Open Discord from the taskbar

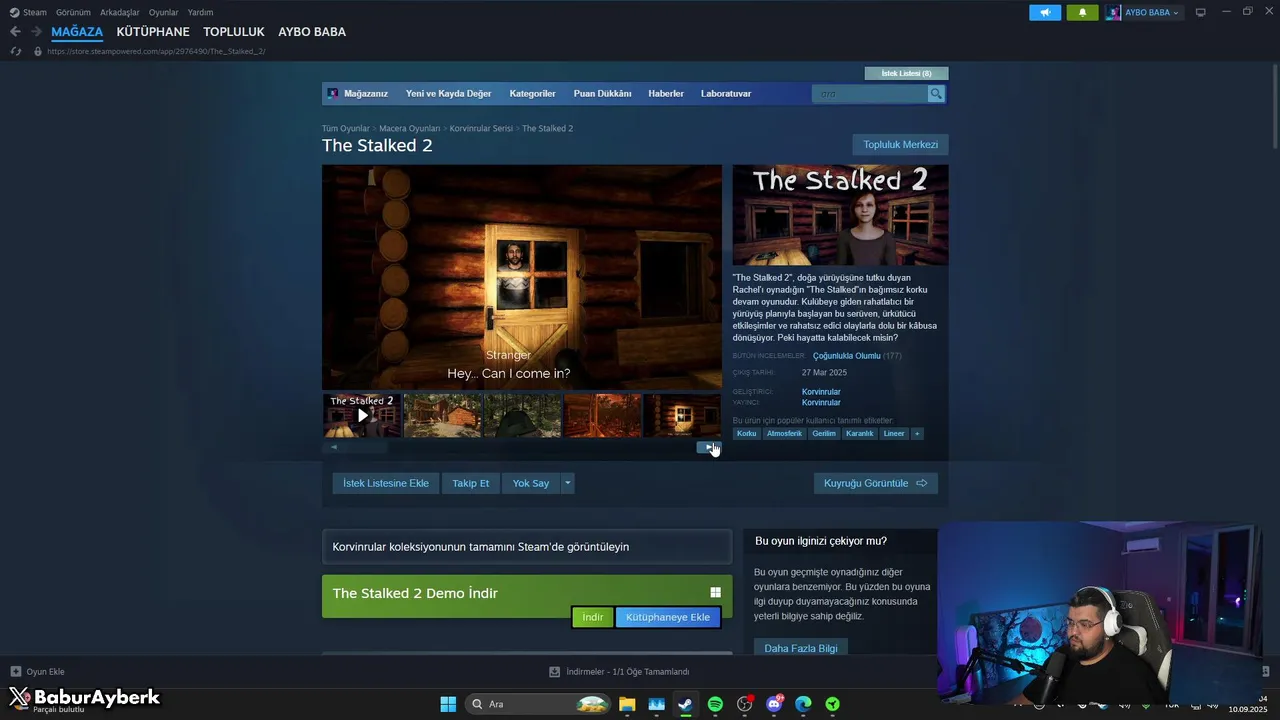click(x=774, y=704)
